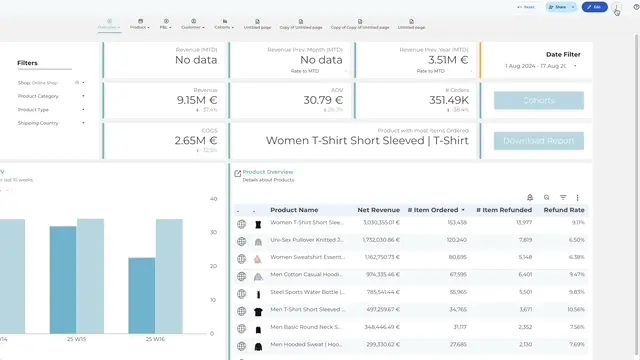Click the Reset button in header
The height and width of the screenshot is (360, 640).
526,7
